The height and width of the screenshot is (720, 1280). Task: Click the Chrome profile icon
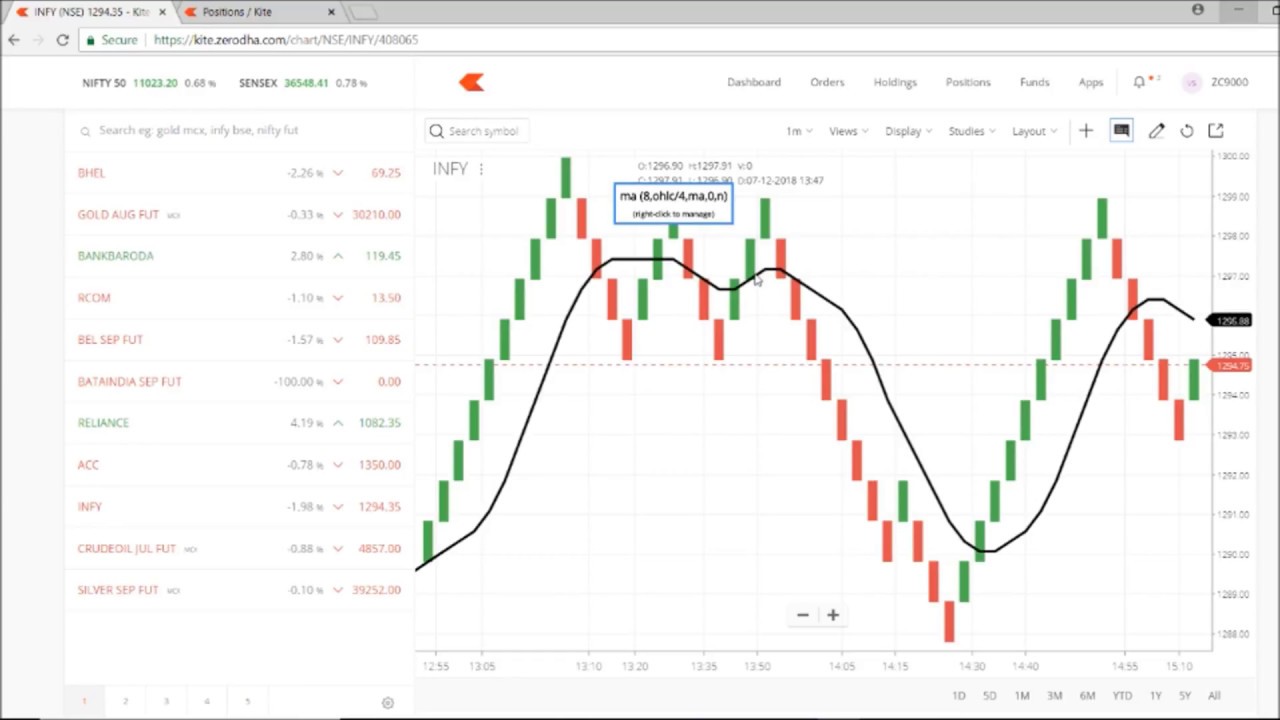click(x=1198, y=10)
